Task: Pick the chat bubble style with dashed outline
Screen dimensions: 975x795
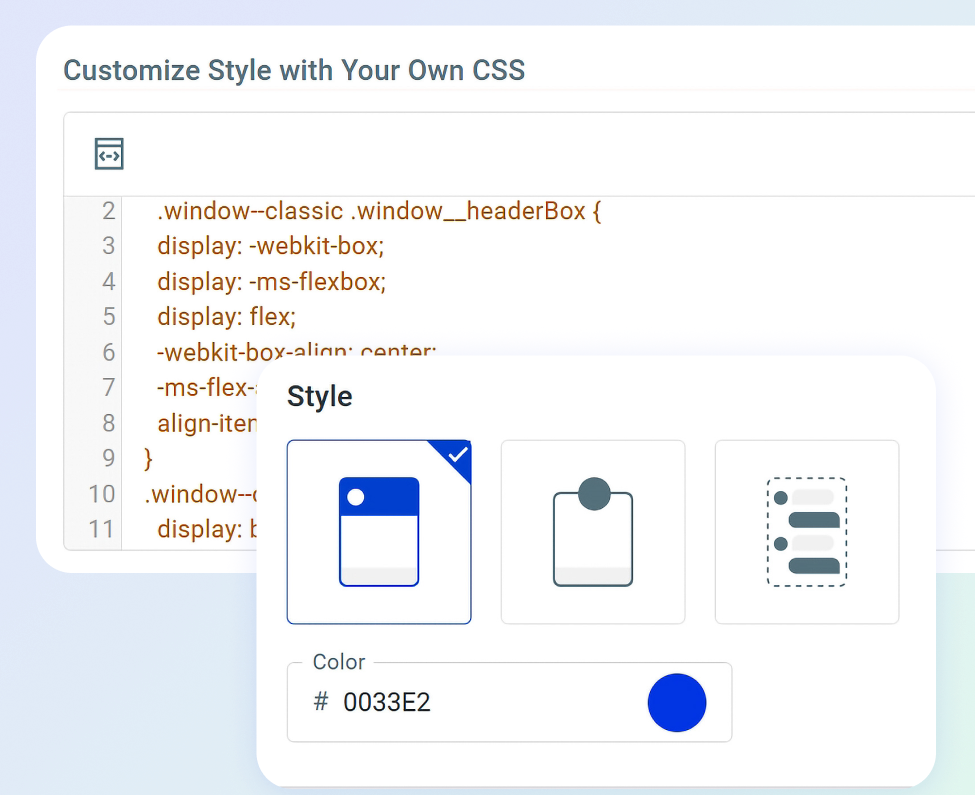Action: [806, 532]
